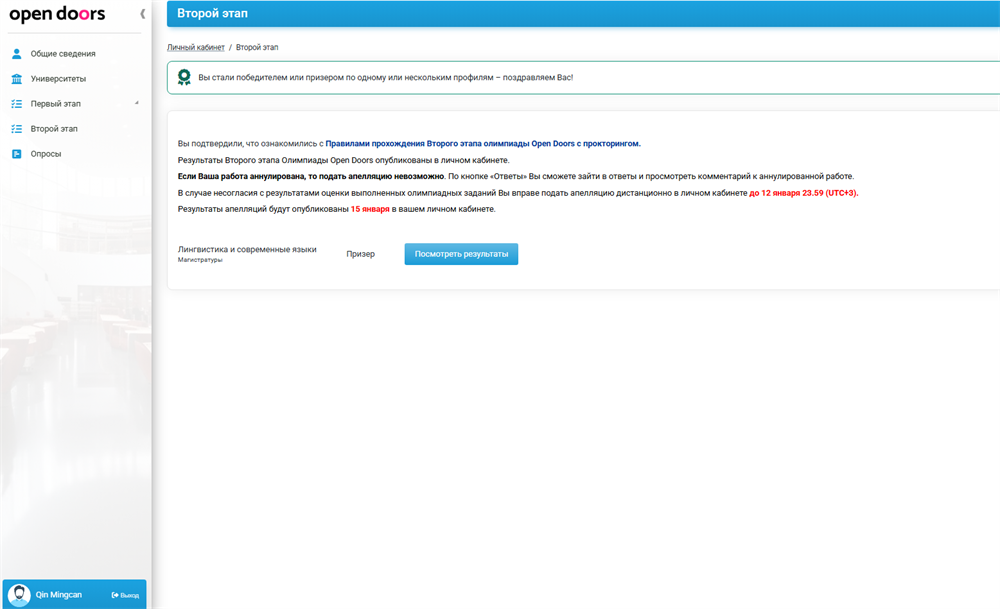1000x609 pixels.
Task: Click the Лингвистика и современные языки label
Action: 247,249
